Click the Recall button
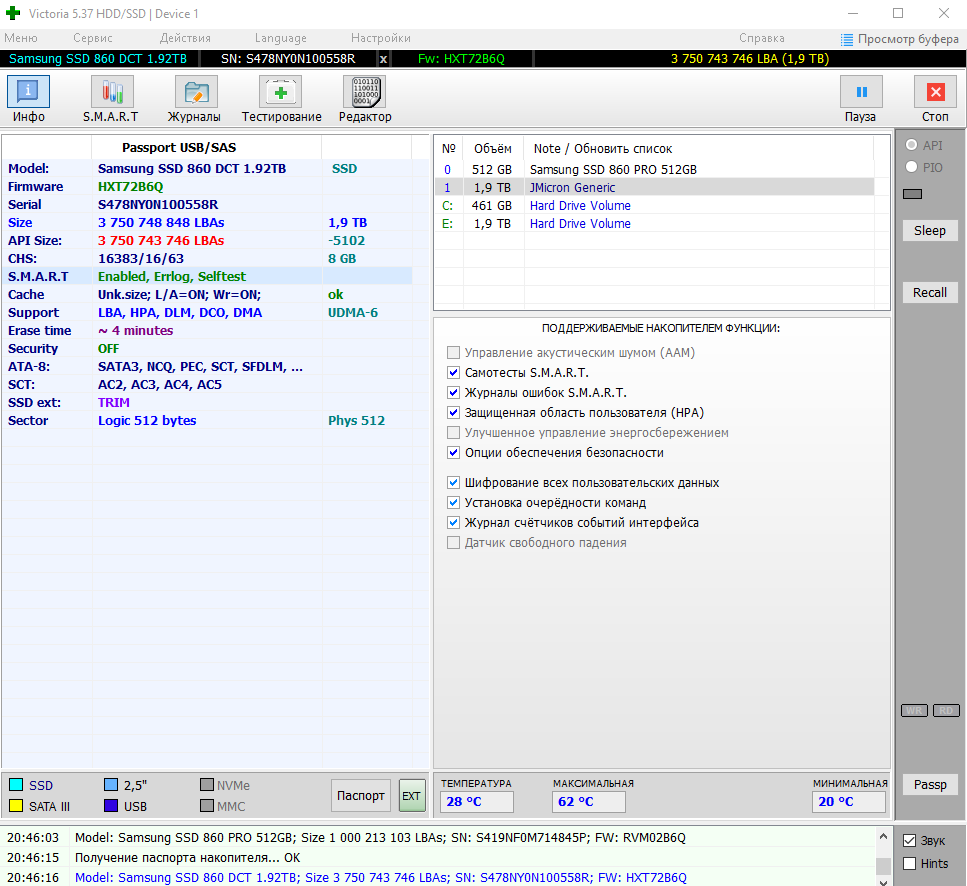 tap(929, 293)
